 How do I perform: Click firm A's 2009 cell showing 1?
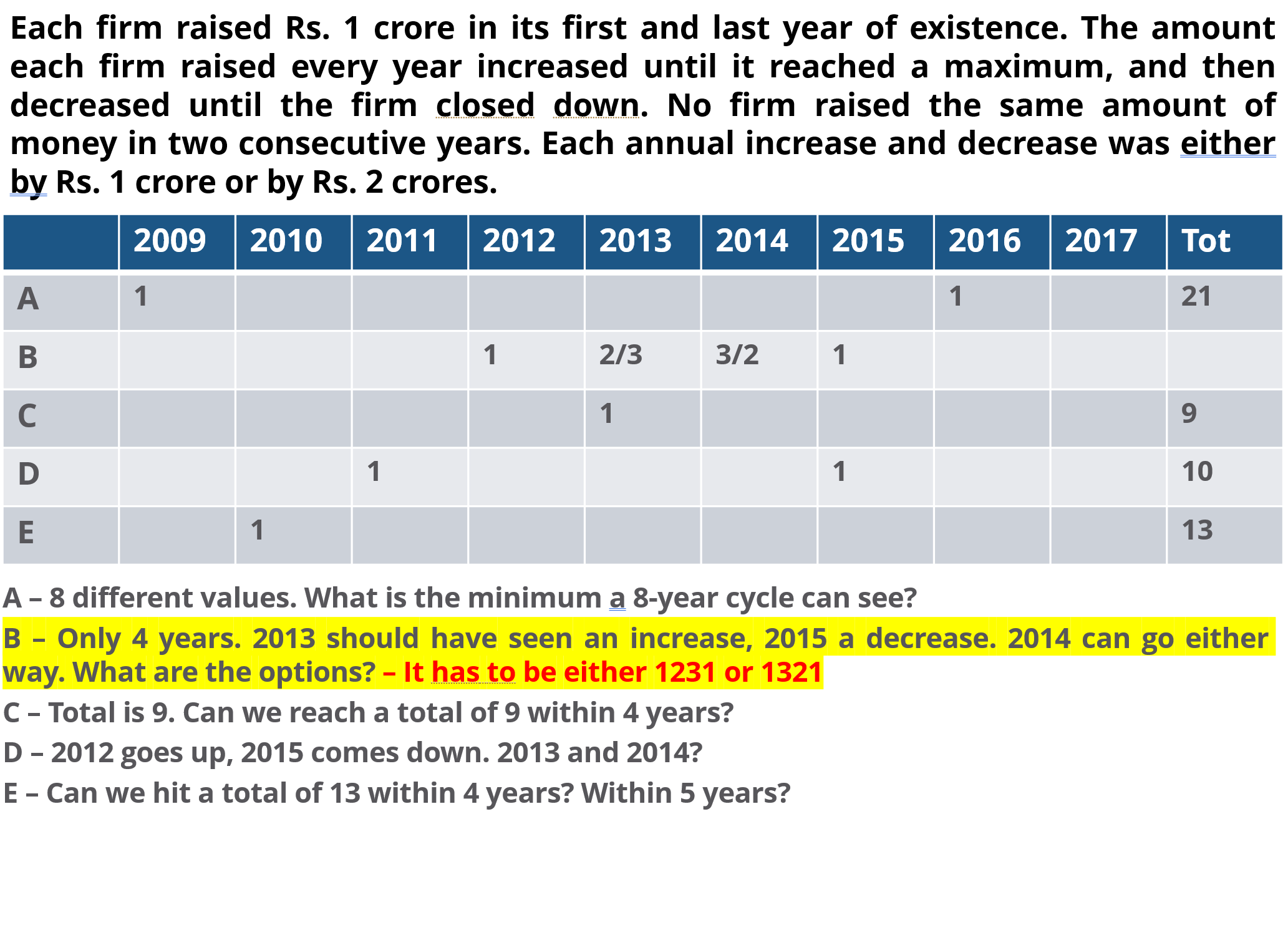(x=177, y=303)
